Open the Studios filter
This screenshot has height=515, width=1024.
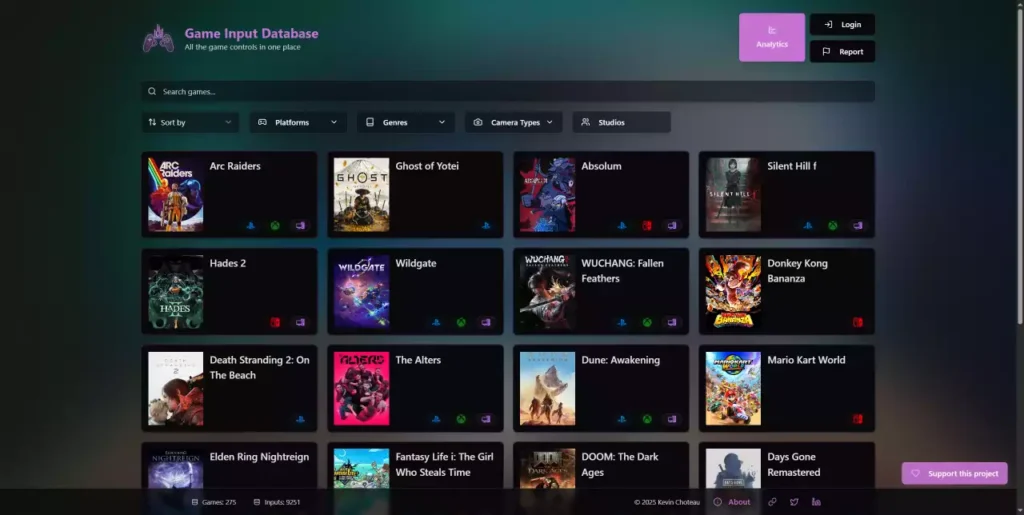[x=621, y=122]
